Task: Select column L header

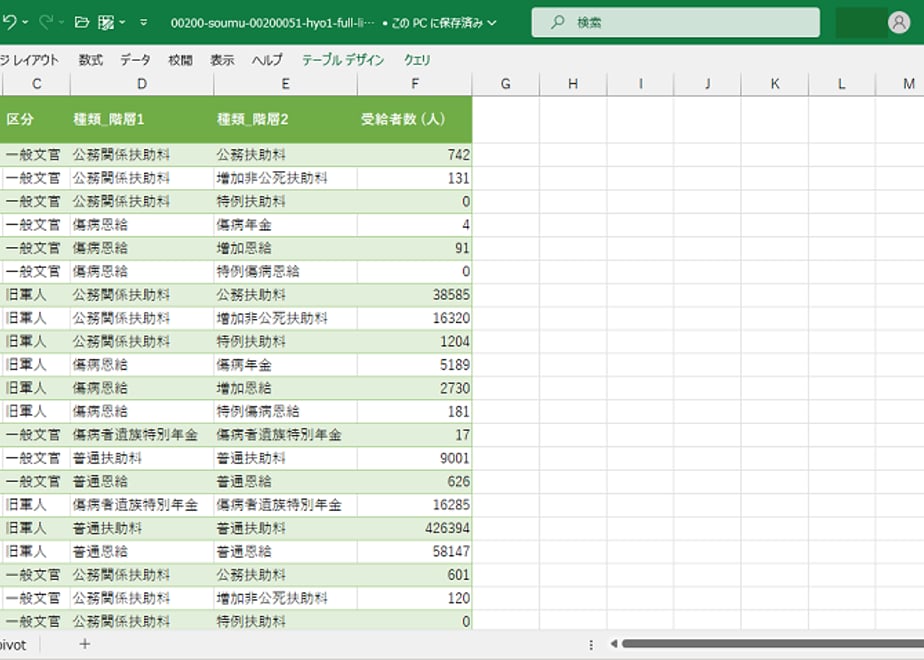Action: coord(842,84)
